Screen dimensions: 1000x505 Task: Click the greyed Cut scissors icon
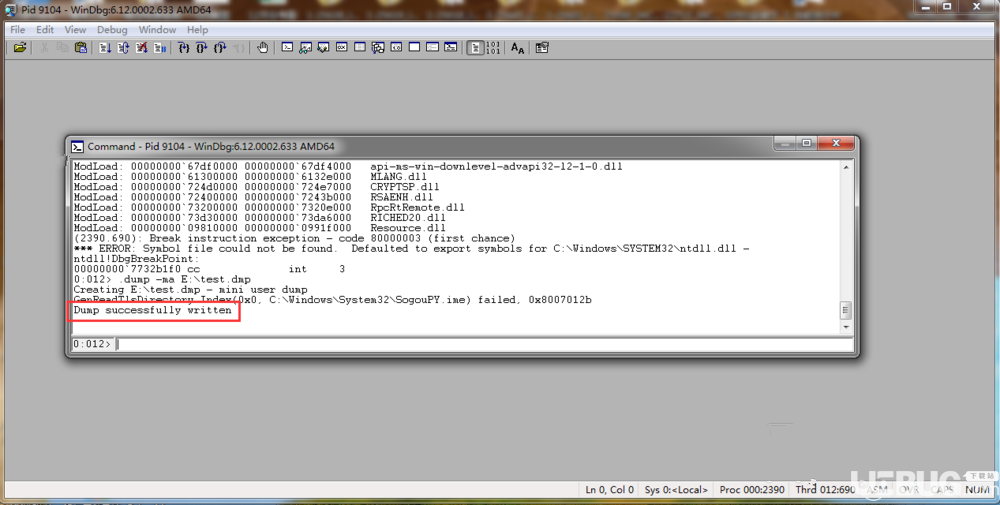point(44,48)
